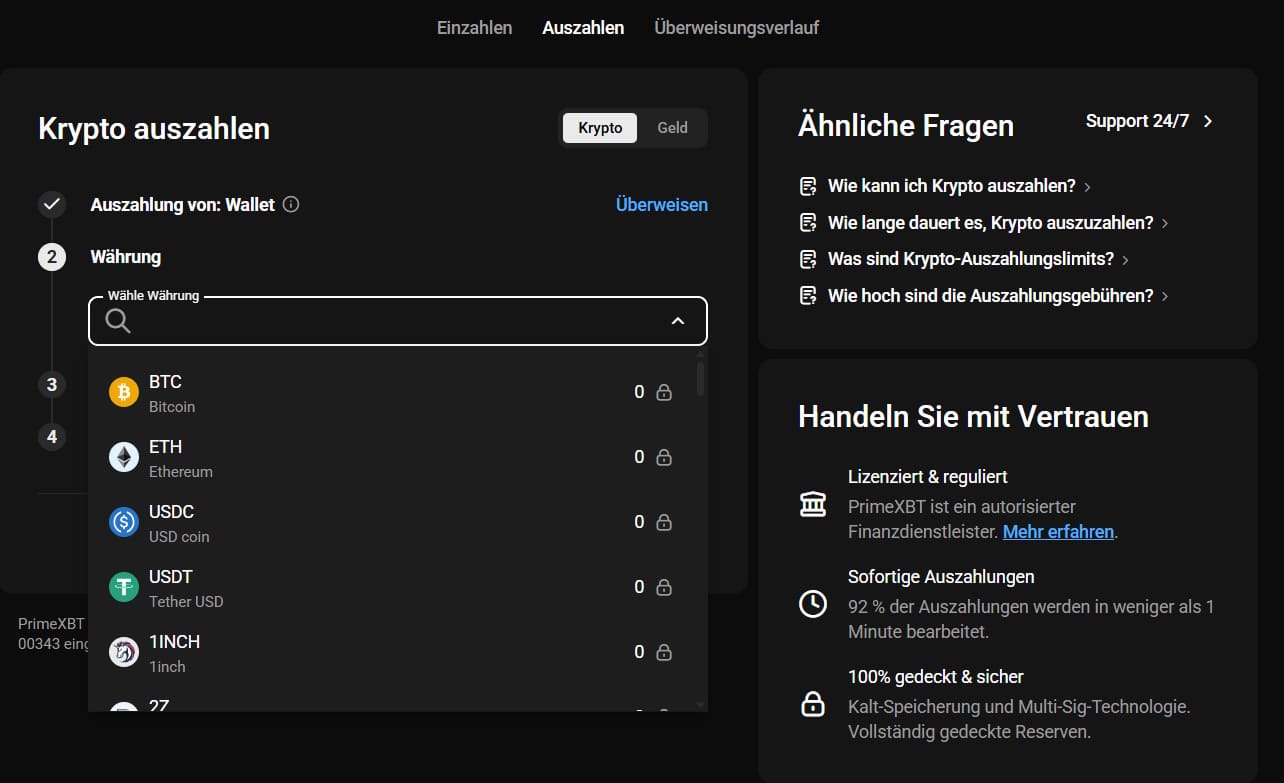This screenshot has width=1284, height=783.
Task: Open 'Was sind Krypto-Auszahlungslimits?' question
Action: click(x=970, y=259)
